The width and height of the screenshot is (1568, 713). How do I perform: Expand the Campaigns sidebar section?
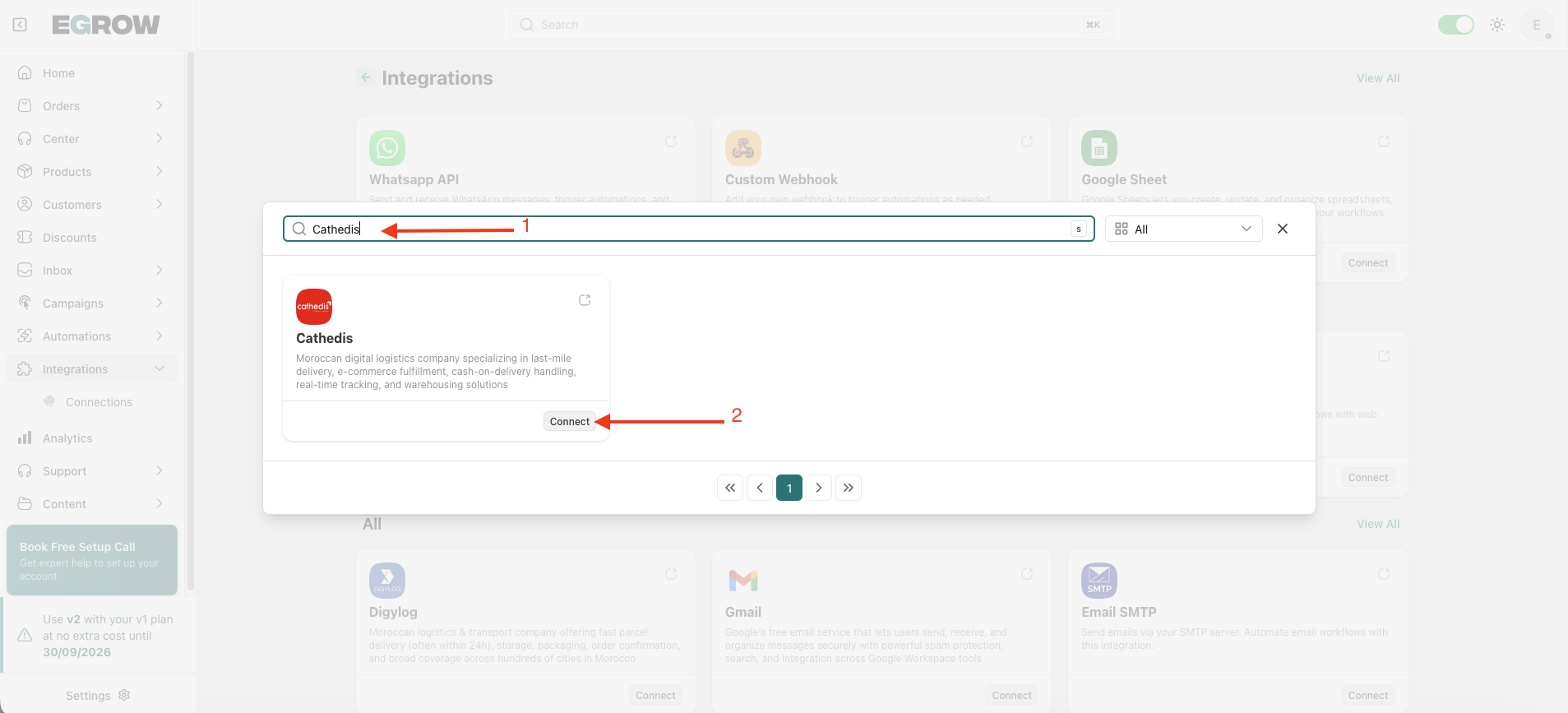160,303
